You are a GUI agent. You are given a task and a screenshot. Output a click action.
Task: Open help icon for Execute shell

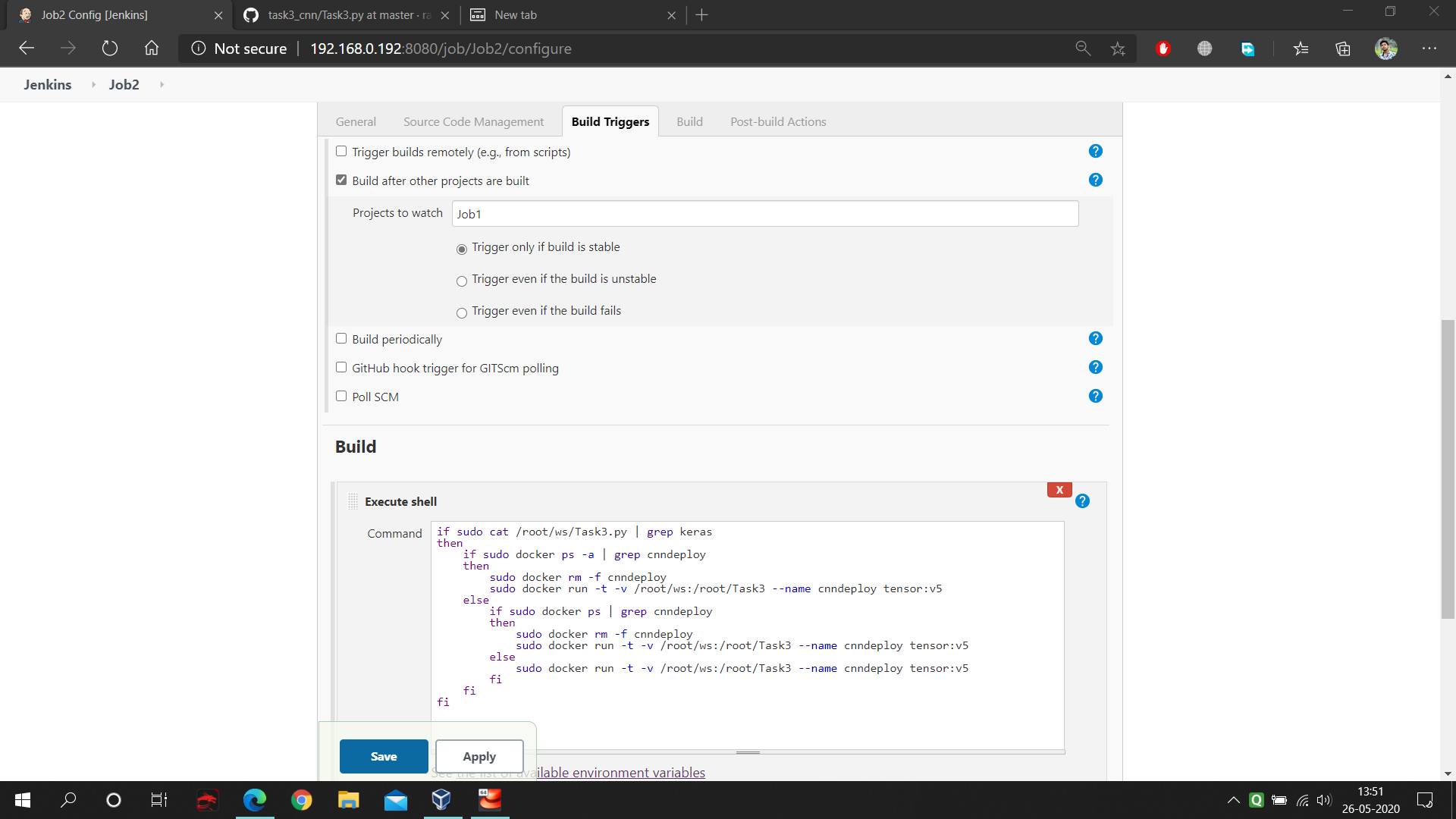1082,501
